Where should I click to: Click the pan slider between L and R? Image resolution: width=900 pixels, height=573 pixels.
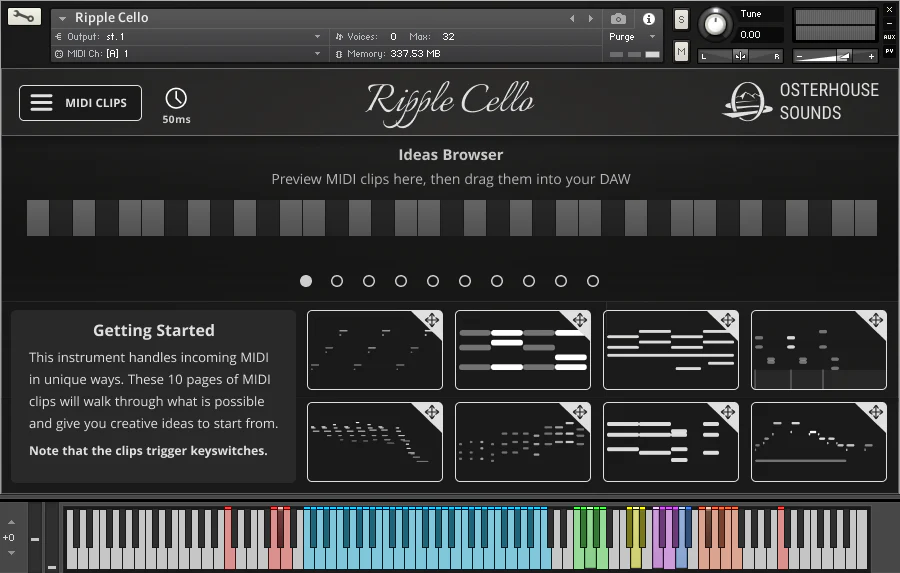tap(740, 56)
